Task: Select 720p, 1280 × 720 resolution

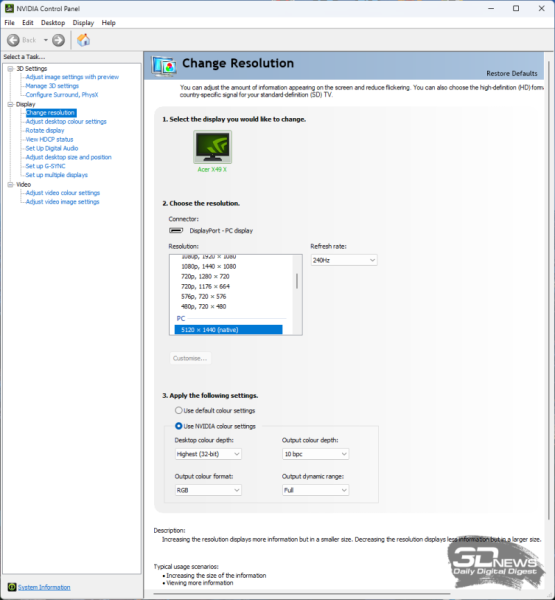Action: (205, 276)
